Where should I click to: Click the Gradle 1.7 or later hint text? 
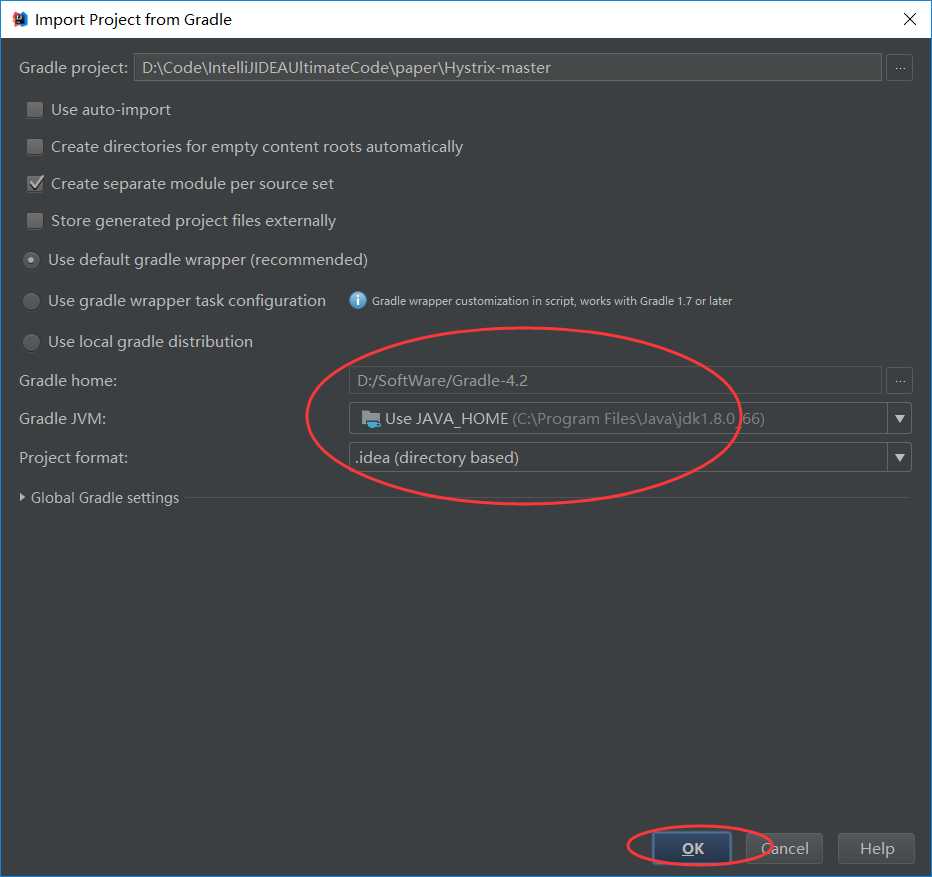coord(552,301)
